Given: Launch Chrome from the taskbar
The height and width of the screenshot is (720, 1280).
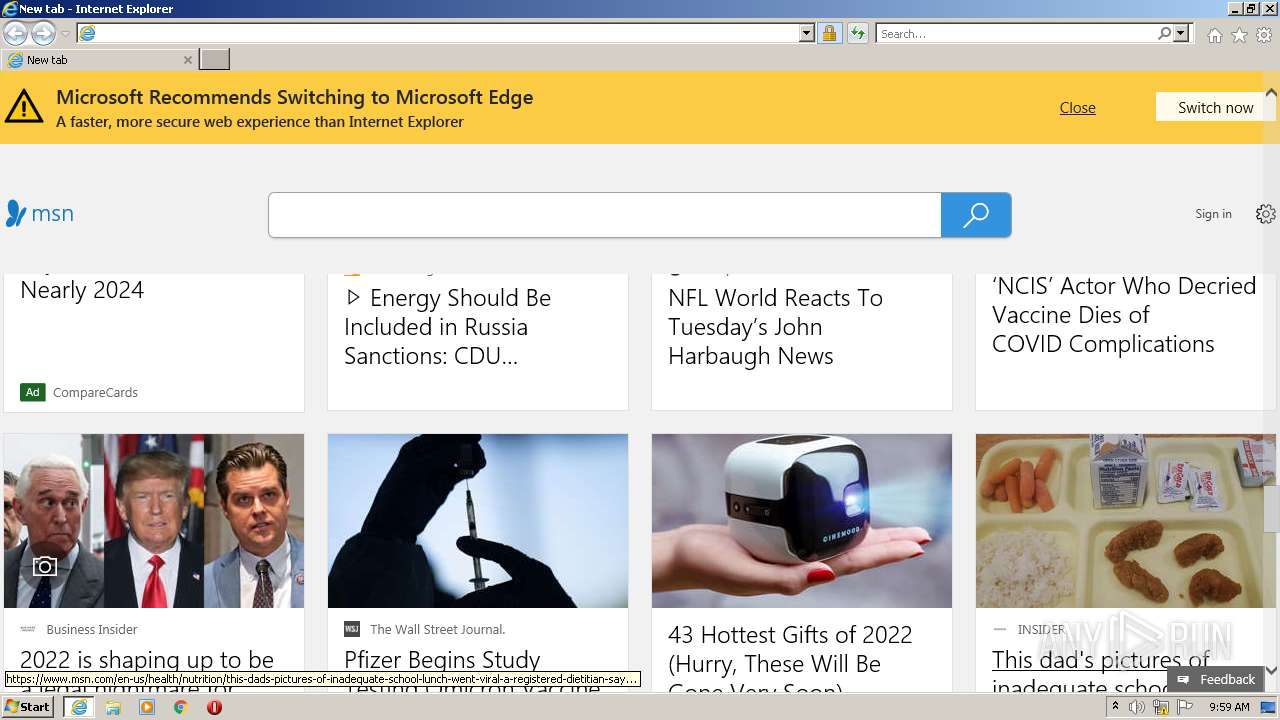Looking at the screenshot, I should [180, 707].
